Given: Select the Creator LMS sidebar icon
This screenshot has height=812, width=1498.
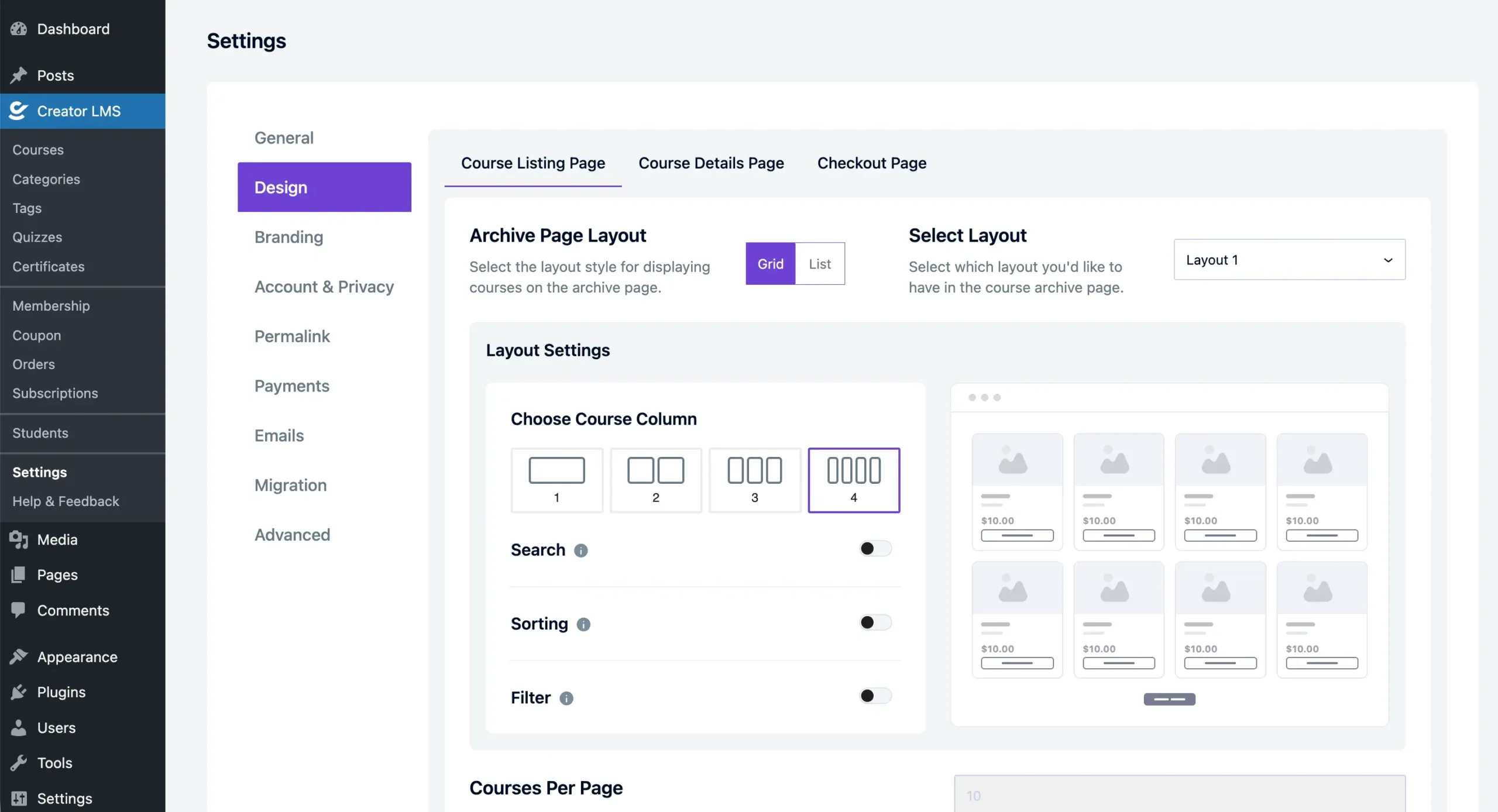Looking at the screenshot, I should coord(18,111).
